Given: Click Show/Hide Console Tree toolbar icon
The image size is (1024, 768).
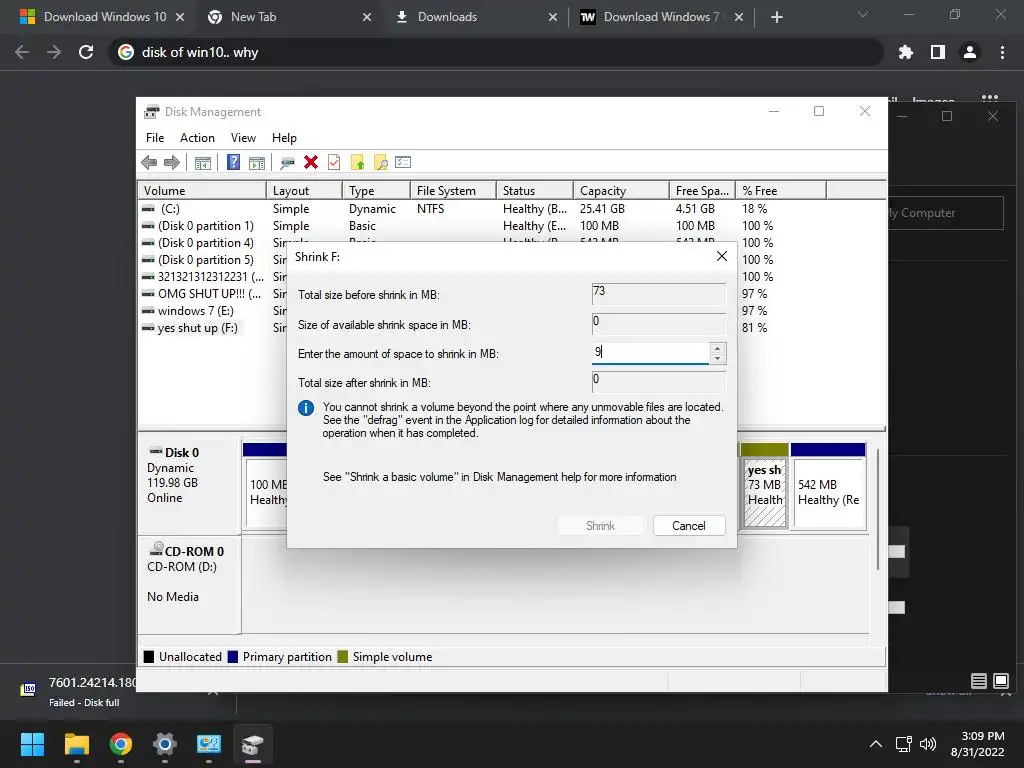Looking at the screenshot, I should [x=203, y=163].
